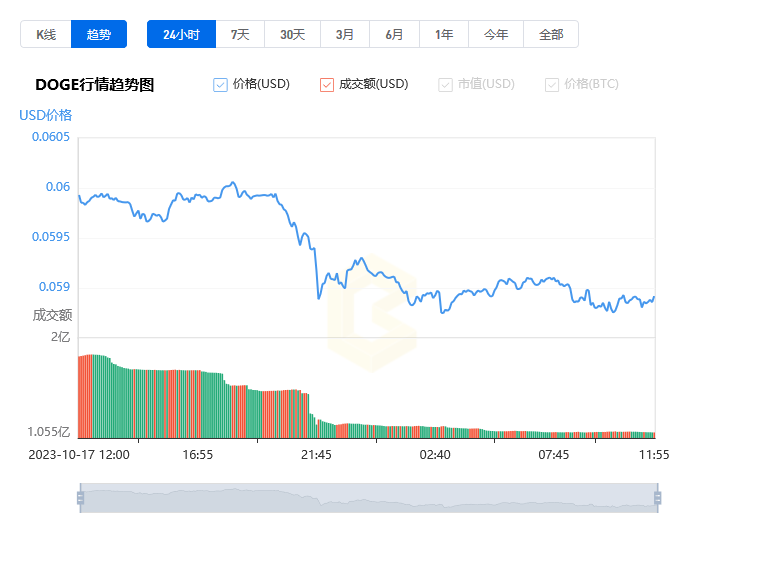This screenshot has height=563, width=780.
Task: Pick the 6月 time range
Action: [x=394, y=34]
